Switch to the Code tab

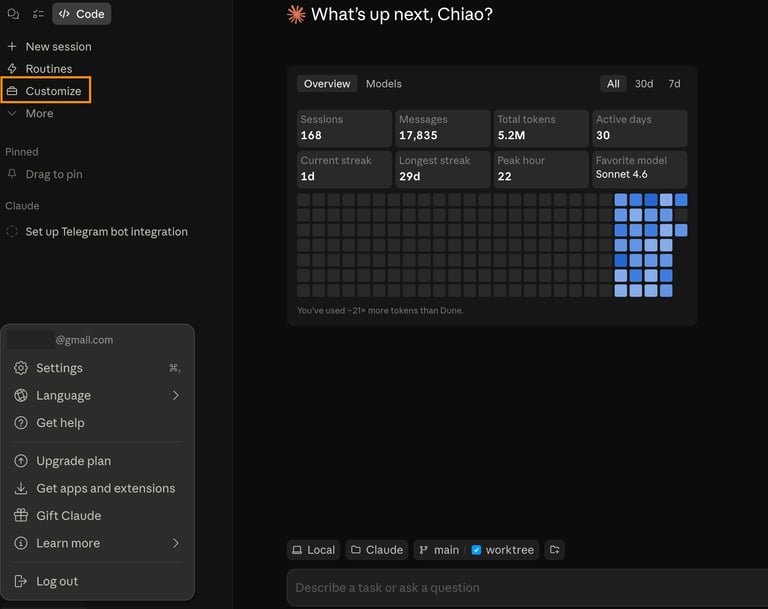82,14
